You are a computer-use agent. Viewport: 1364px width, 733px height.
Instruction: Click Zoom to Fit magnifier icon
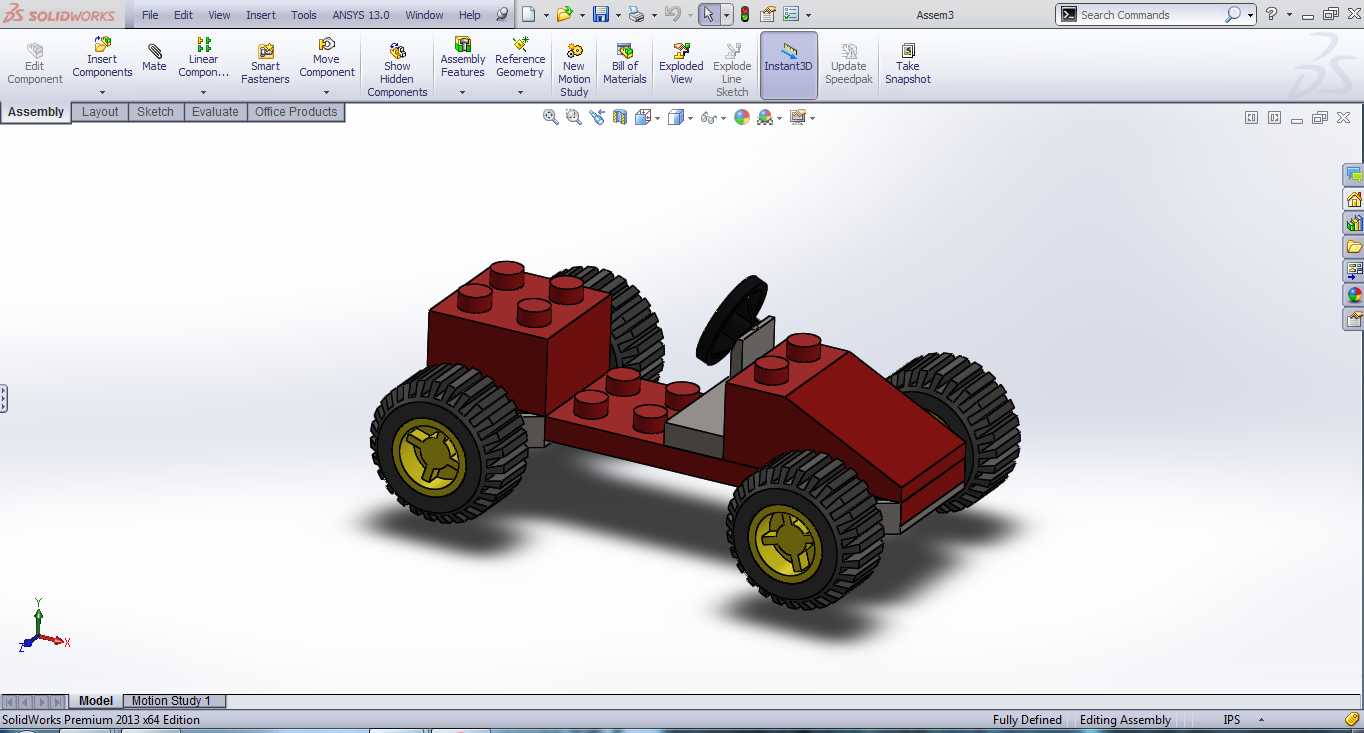pyautogui.click(x=550, y=117)
